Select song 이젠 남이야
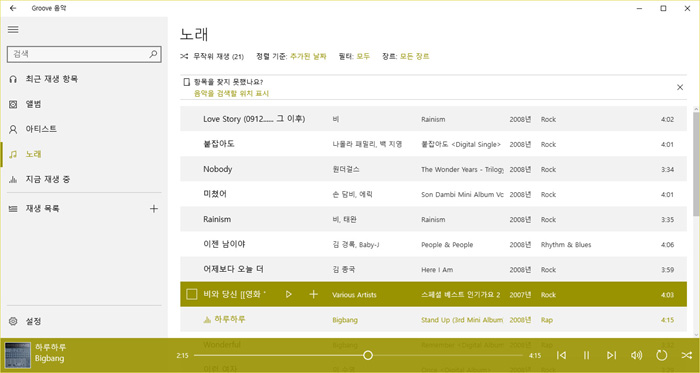This screenshot has width=700, height=373. [224, 245]
